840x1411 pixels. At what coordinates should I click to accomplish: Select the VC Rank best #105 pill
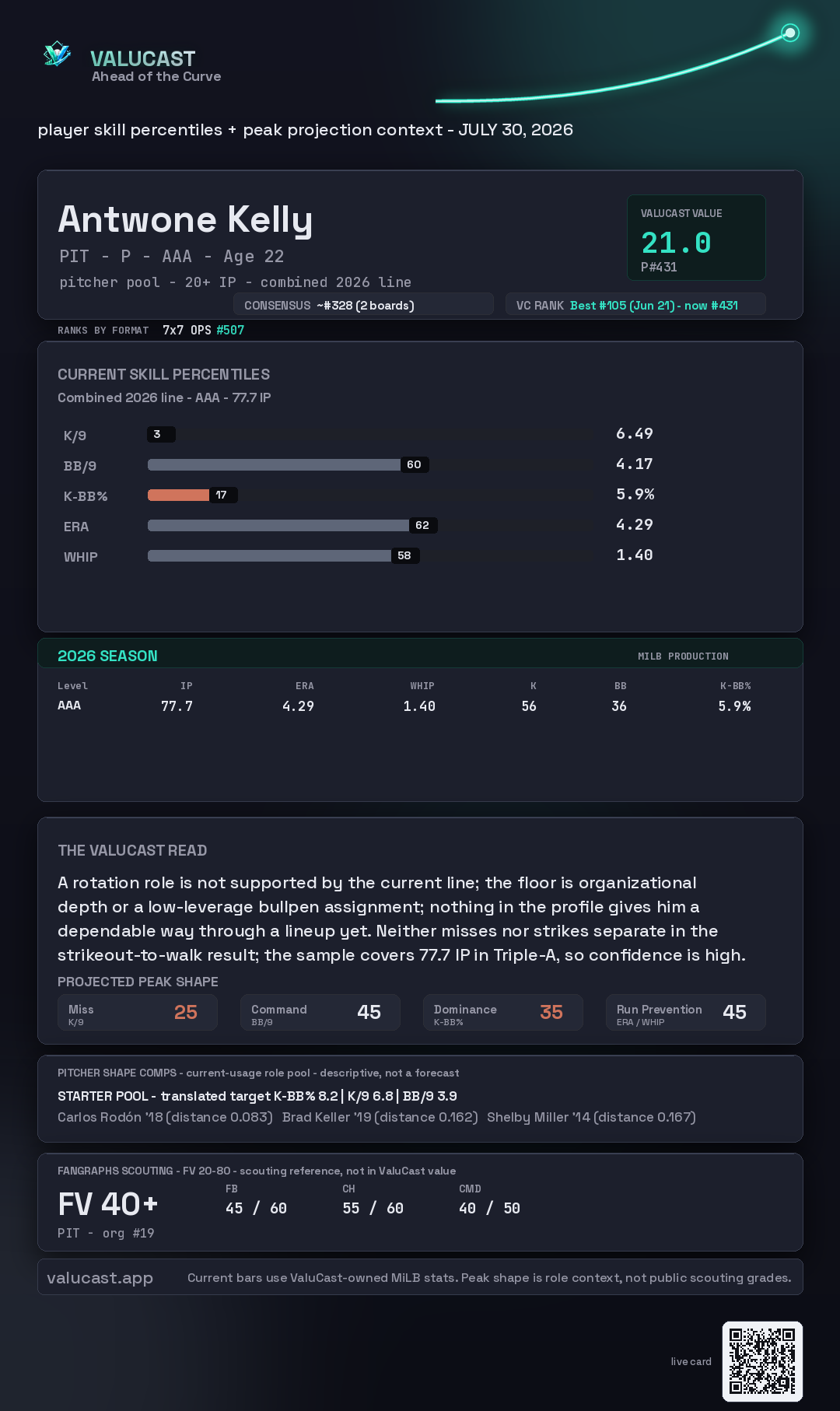tap(635, 305)
